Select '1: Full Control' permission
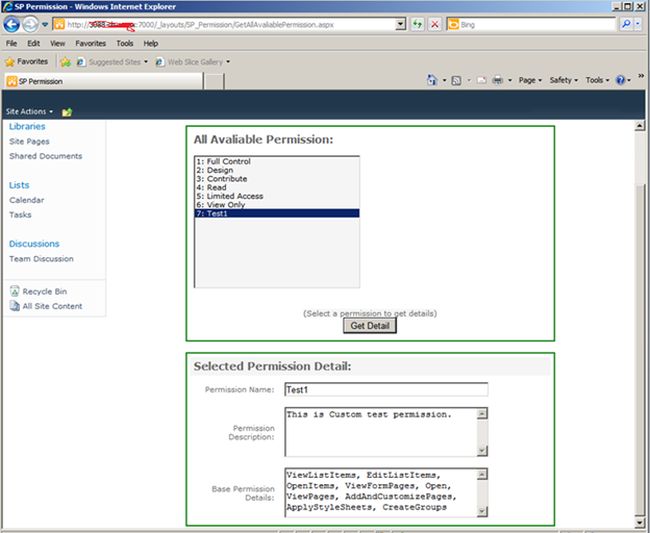The width and height of the screenshot is (650, 533). tap(277, 161)
